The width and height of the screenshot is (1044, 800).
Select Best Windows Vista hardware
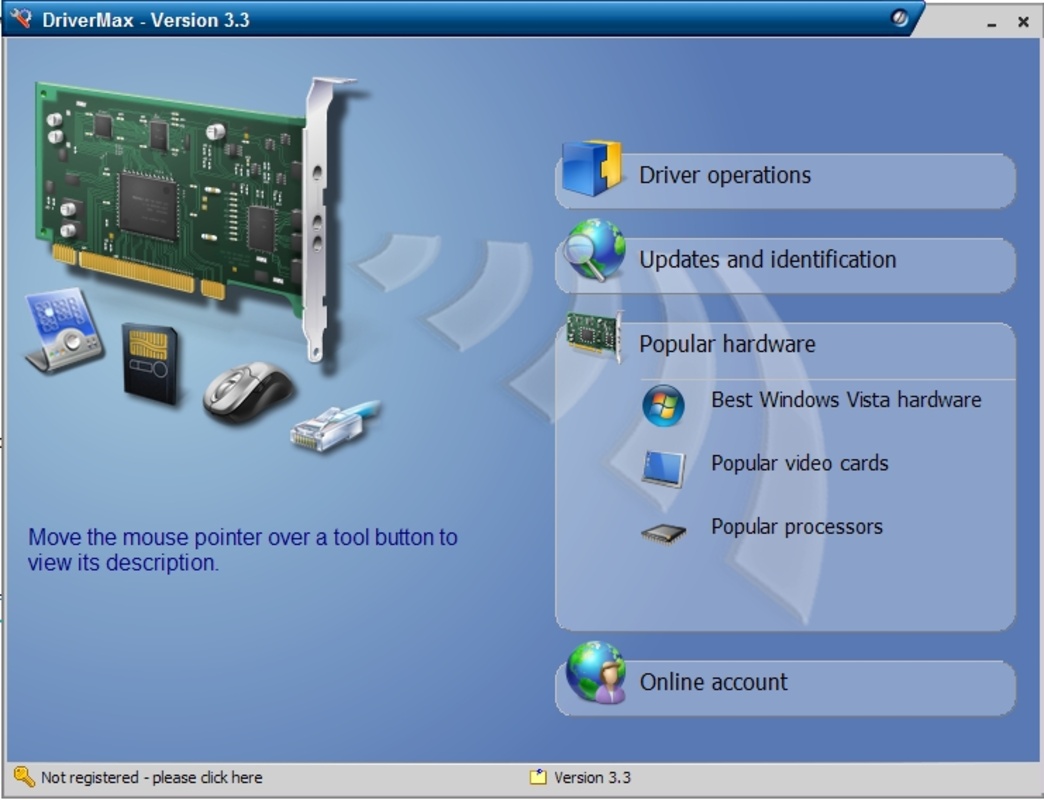click(x=844, y=400)
